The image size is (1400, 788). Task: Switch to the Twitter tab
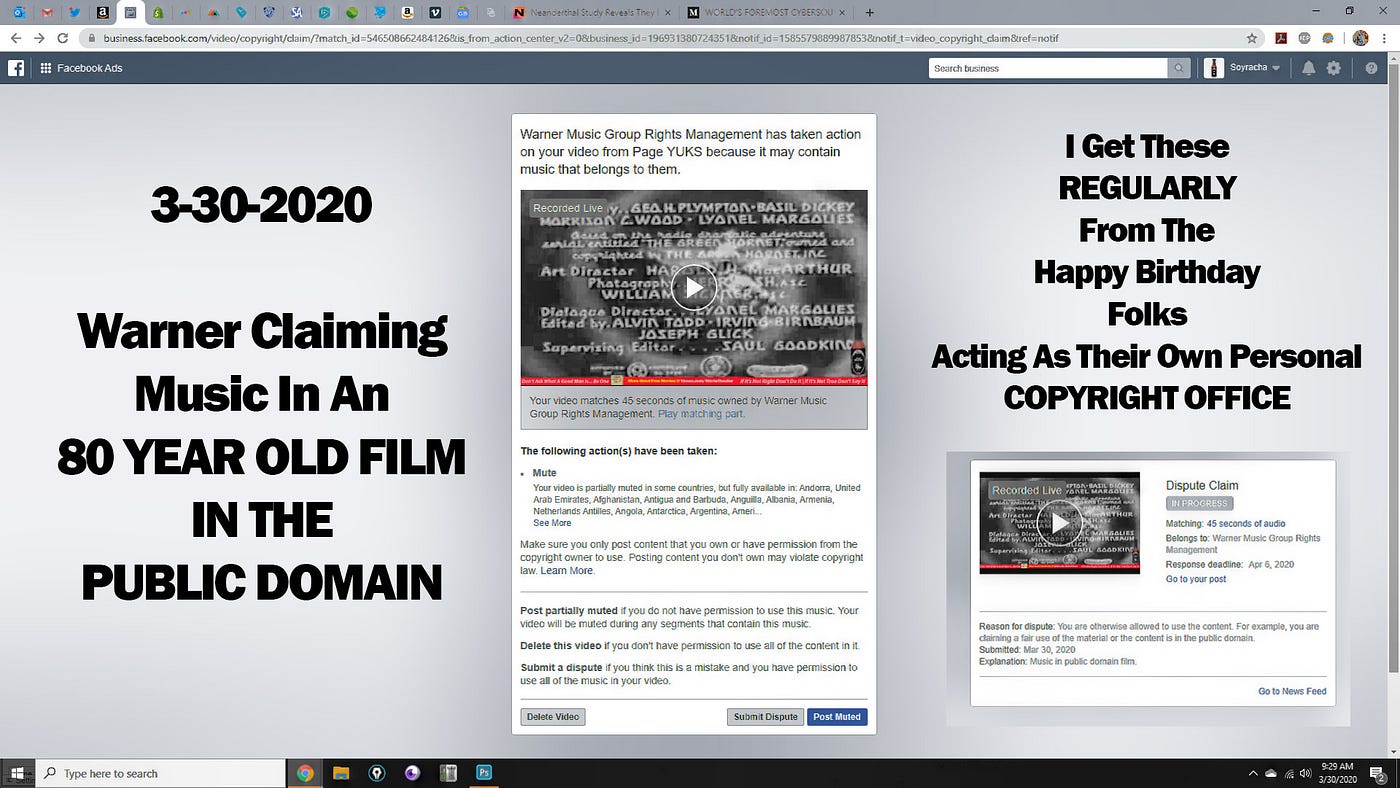tap(75, 13)
